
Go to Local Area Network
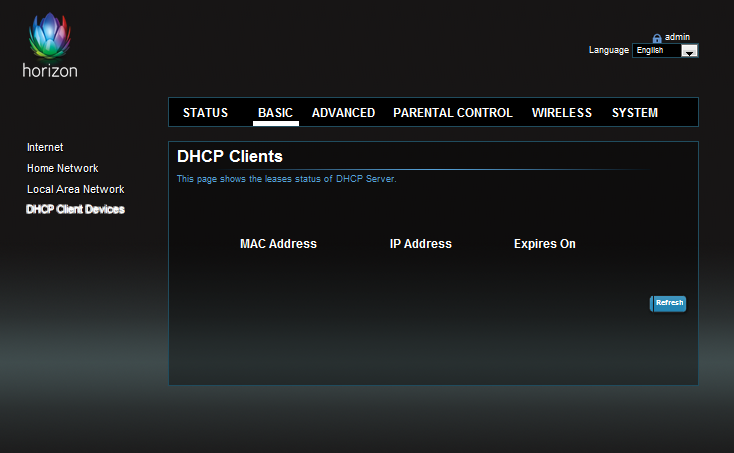click(75, 190)
